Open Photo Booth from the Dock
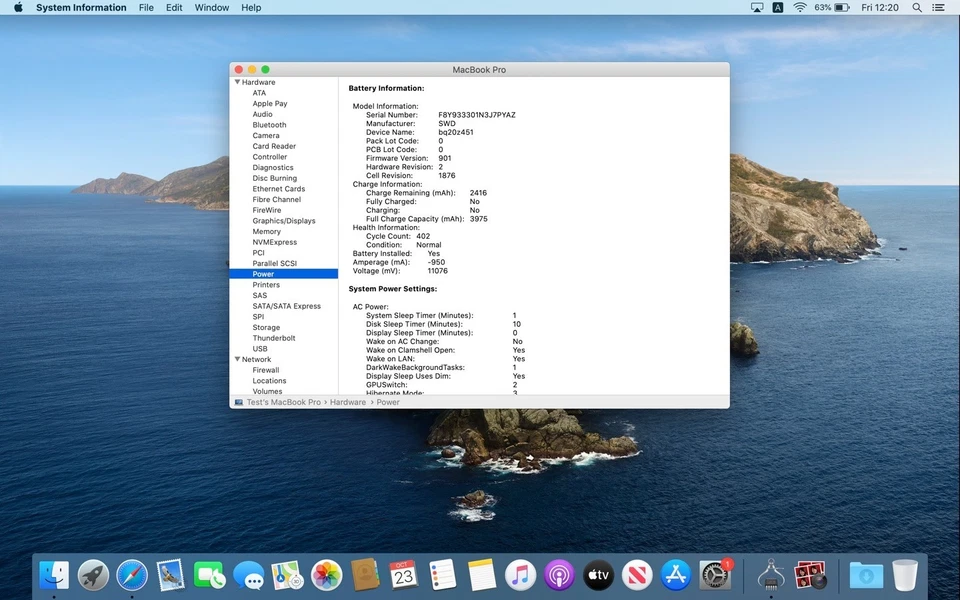 click(x=810, y=576)
